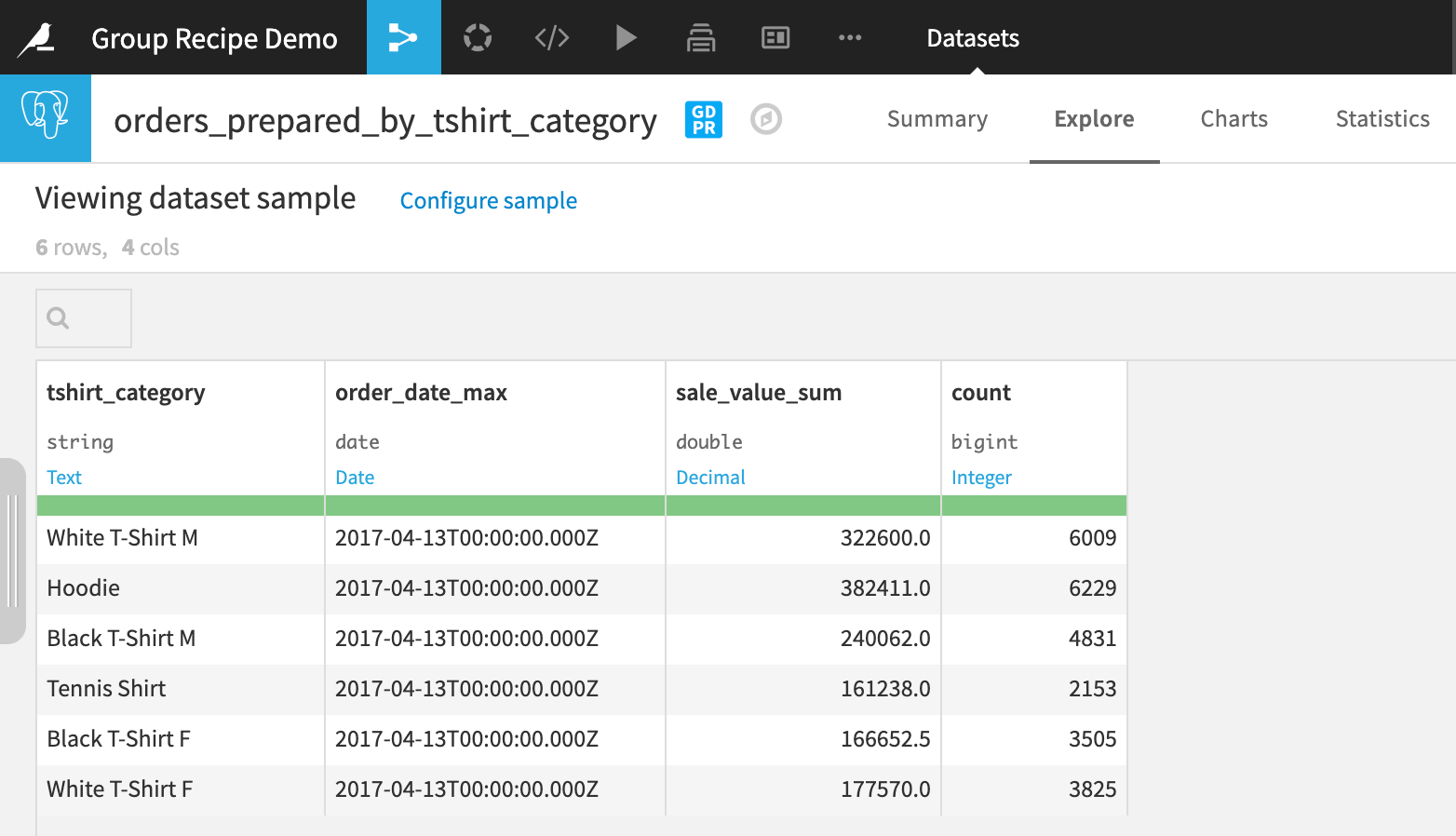Click the Dataiku bird logo
Viewport: 1456px width, 836px height.
pyautogui.click(x=37, y=37)
